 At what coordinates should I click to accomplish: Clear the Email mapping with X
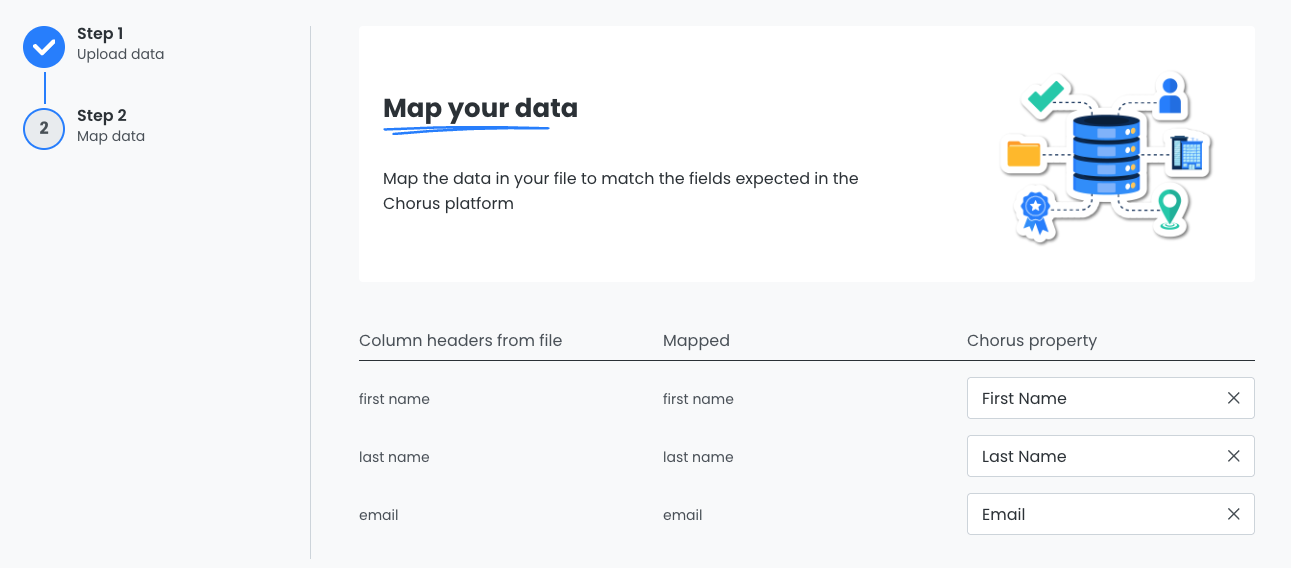click(1233, 514)
